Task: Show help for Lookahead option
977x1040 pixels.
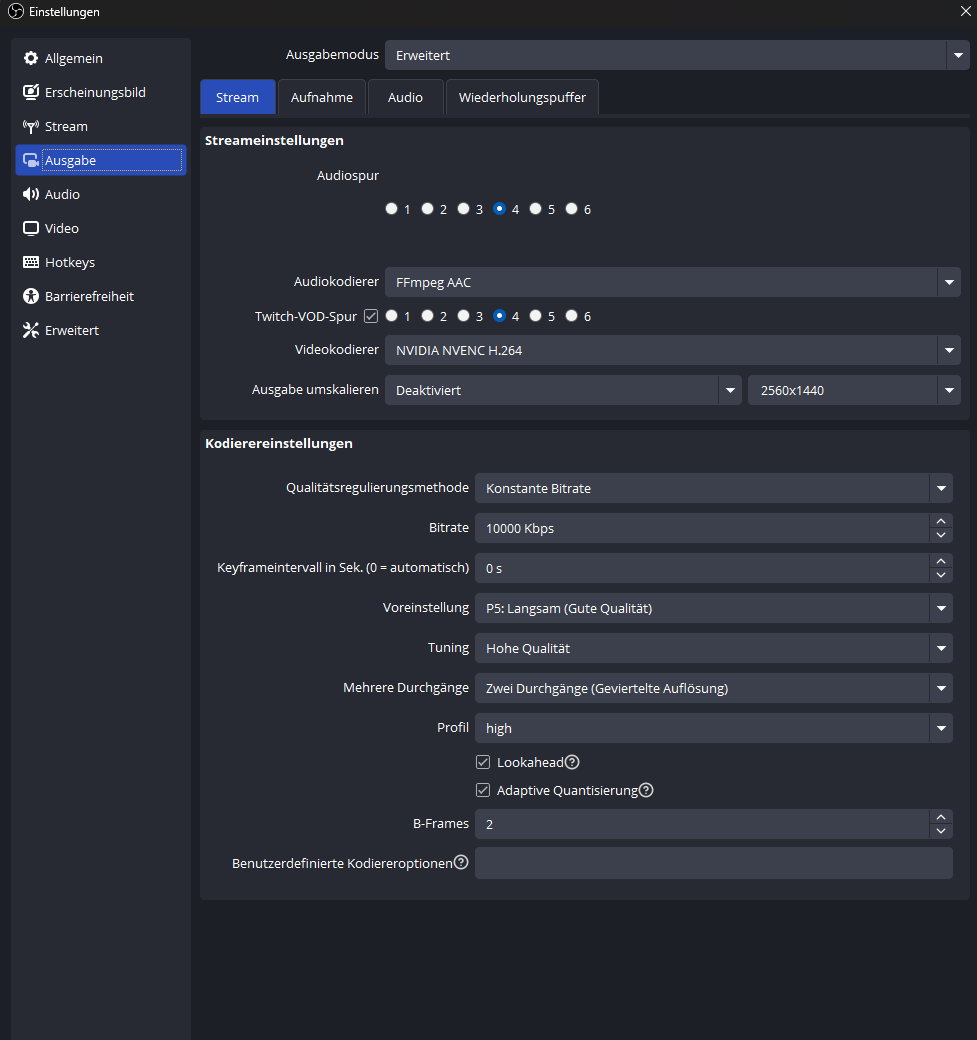Action: (572, 762)
